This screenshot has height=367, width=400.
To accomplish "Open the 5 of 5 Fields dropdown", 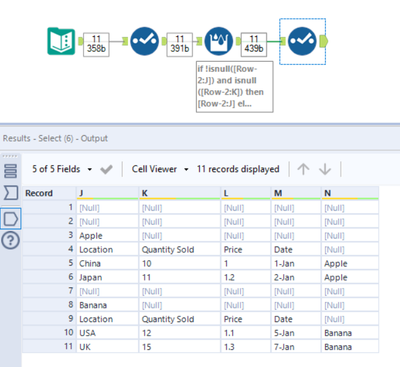I will [62, 169].
